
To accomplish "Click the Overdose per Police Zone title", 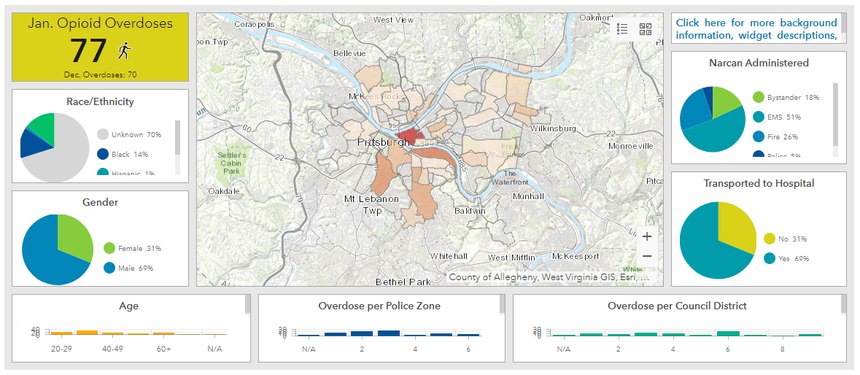I will click(379, 306).
